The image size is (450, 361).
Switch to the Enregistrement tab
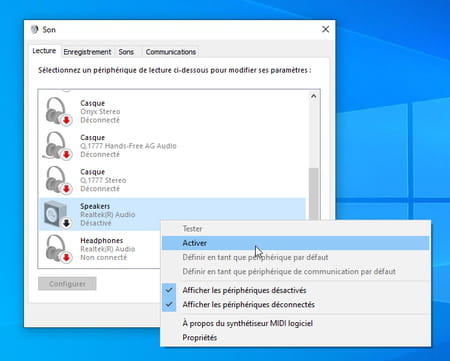(87, 52)
